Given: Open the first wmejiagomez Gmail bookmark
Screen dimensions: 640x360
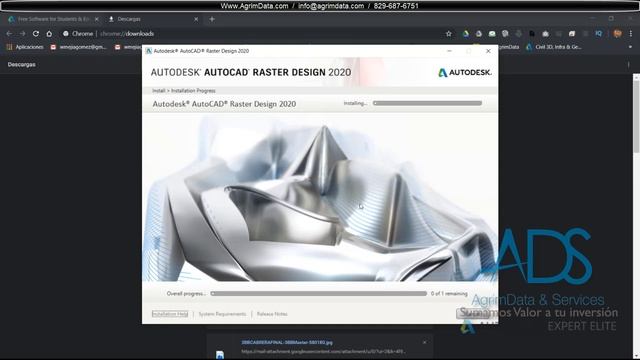Looking at the screenshot, I should tap(78, 47).
